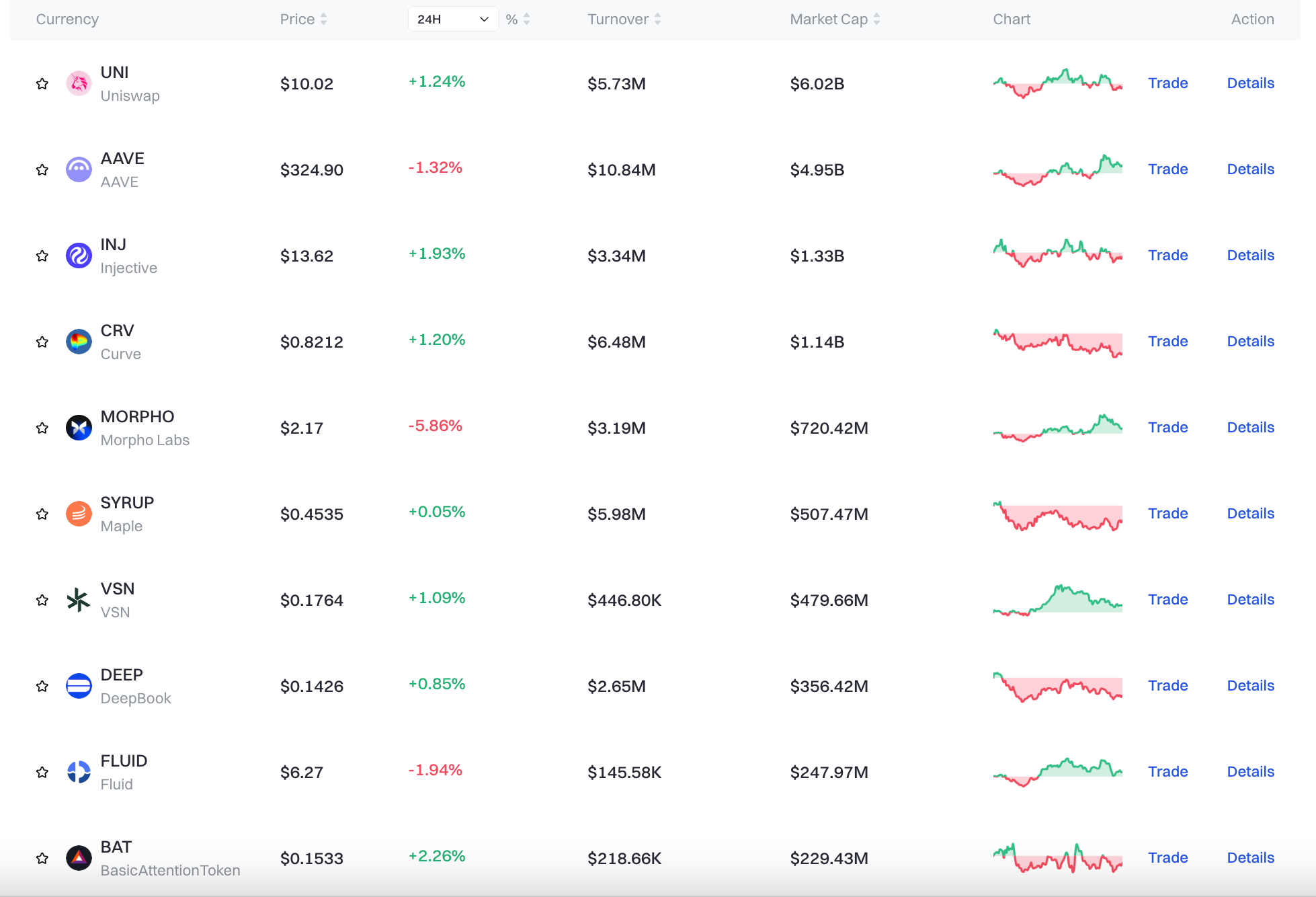Click the DEEP DeepBook coin logo
1316x897 pixels.
coord(79,686)
